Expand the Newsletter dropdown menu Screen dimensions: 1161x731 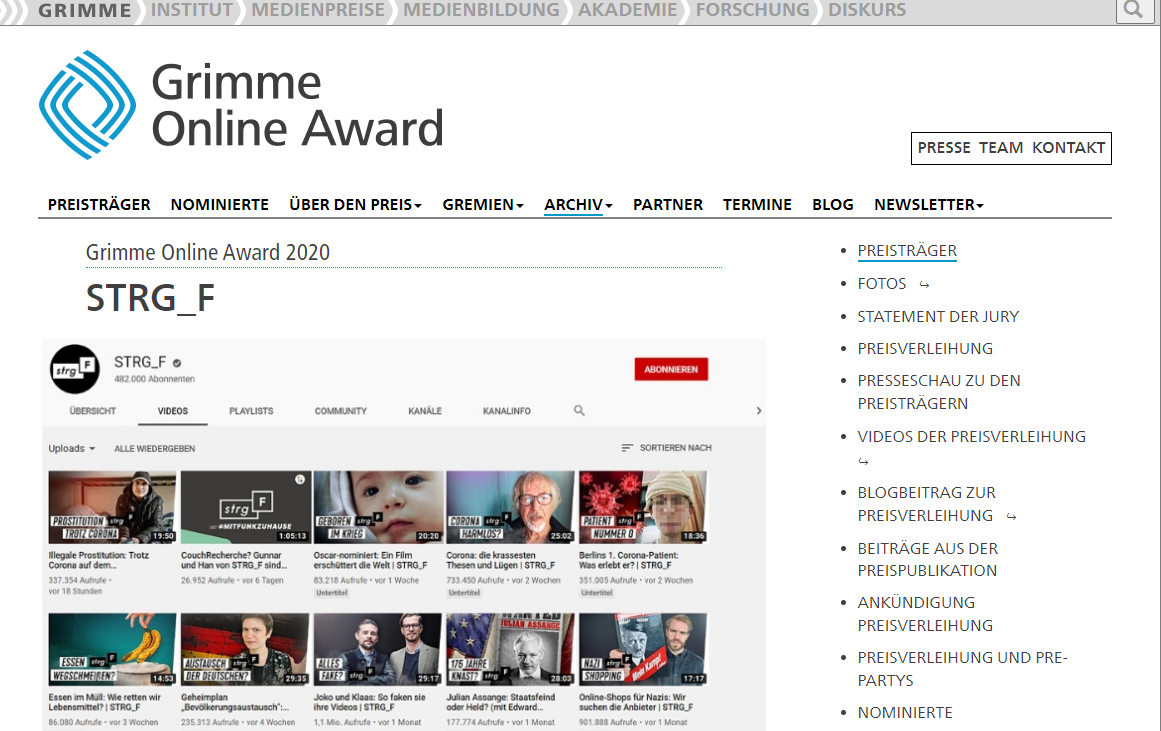point(929,204)
